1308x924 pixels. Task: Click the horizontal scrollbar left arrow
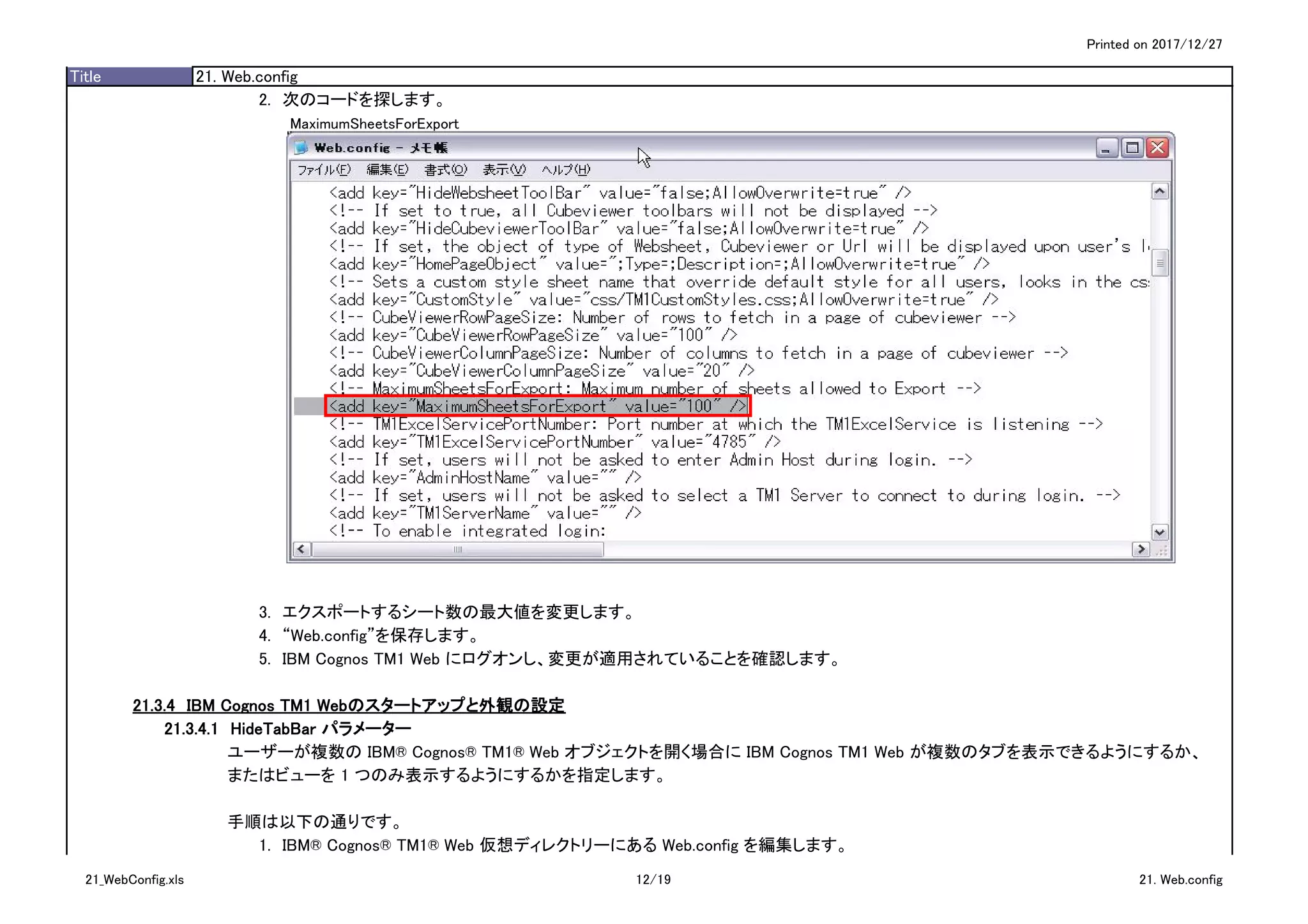[x=301, y=549]
